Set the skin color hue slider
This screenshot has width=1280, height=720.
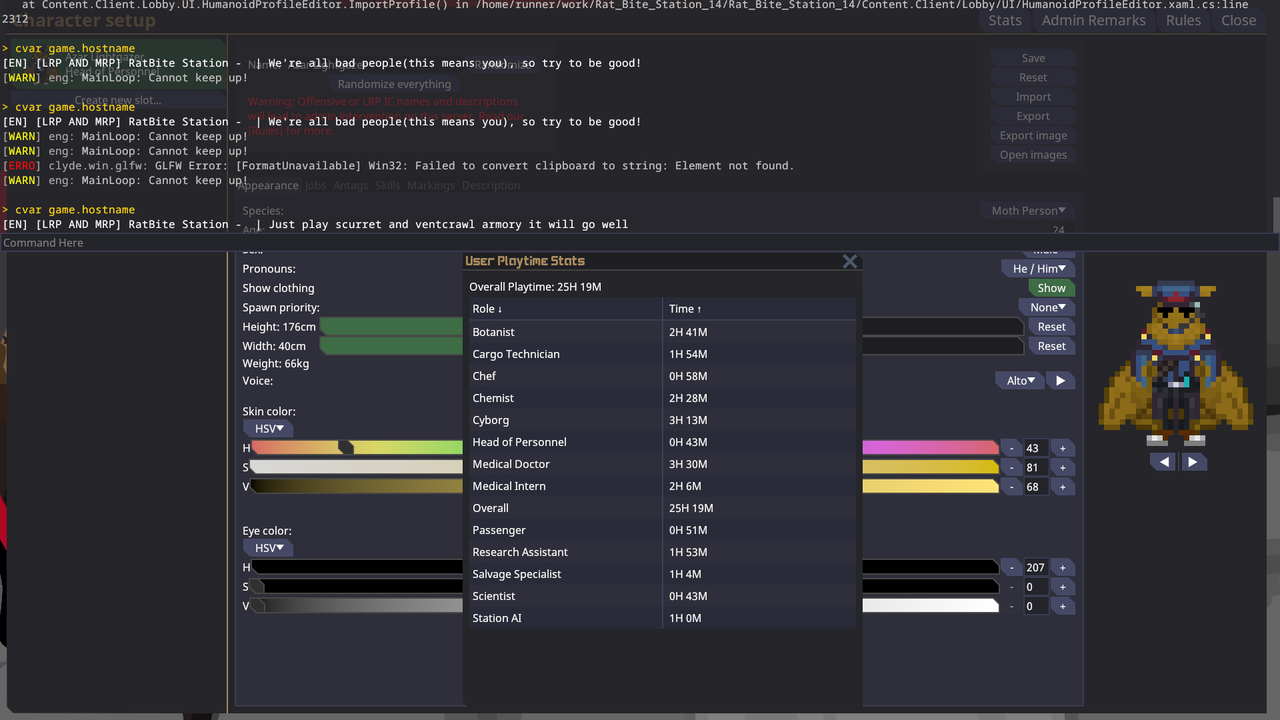click(625, 448)
